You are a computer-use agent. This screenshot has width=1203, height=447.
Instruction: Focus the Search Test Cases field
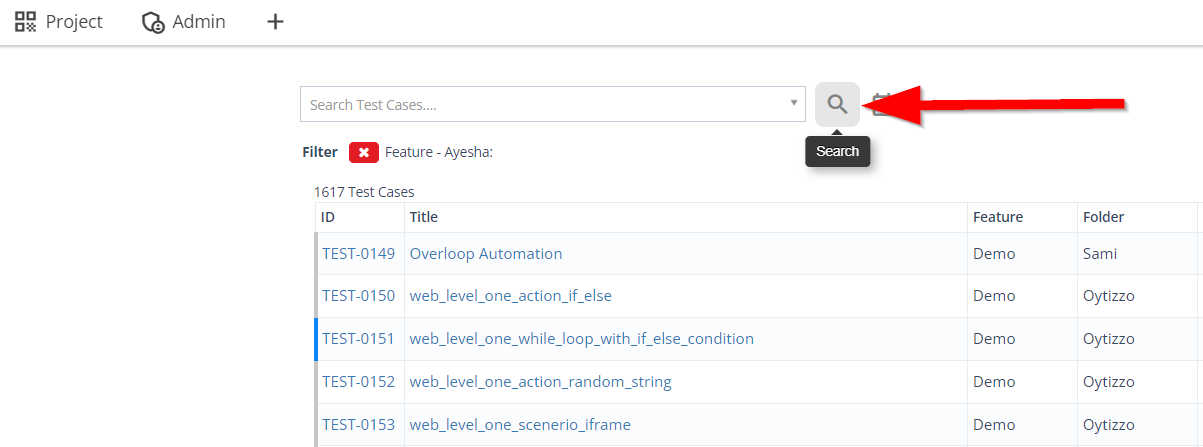point(540,104)
